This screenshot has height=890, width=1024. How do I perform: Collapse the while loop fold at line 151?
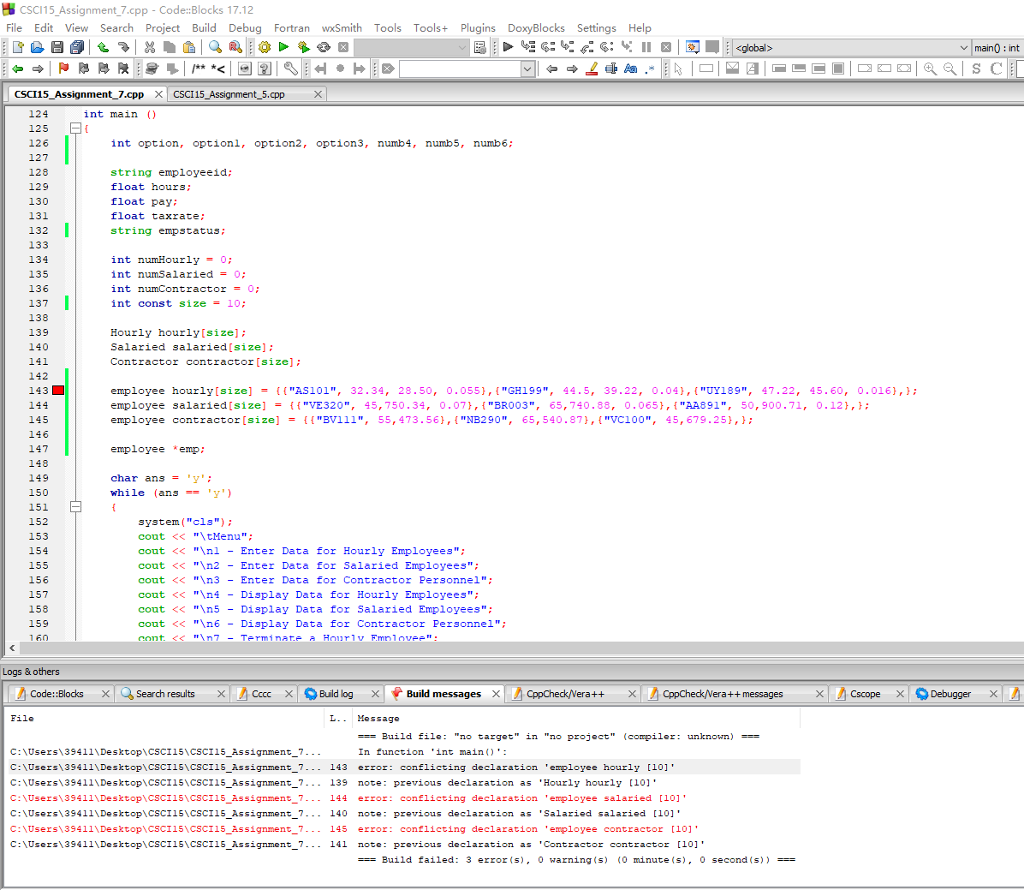pyautogui.click(x=75, y=507)
